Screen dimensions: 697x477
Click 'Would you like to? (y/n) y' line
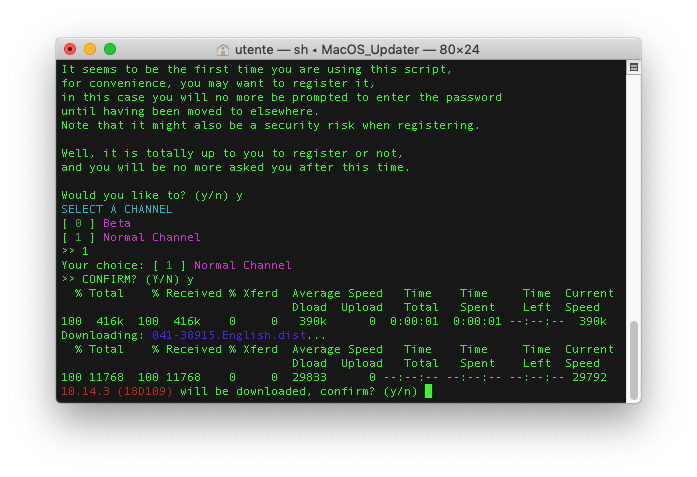click(152, 195)
